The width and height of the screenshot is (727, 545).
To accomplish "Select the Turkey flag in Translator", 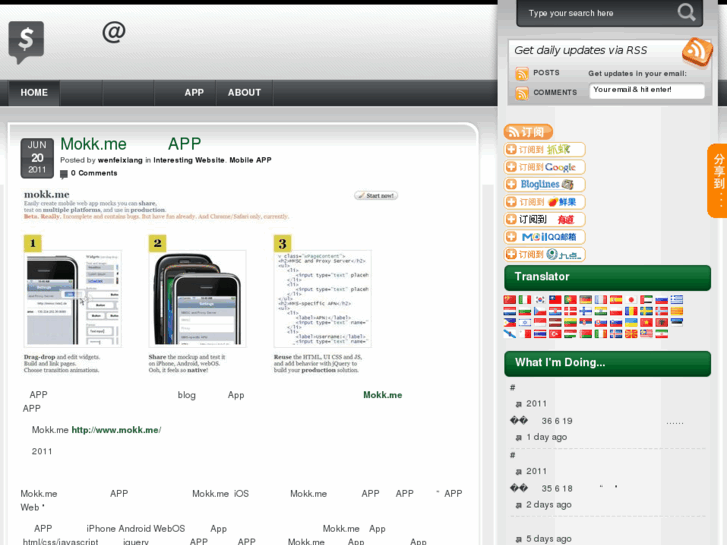I will 555,333.
